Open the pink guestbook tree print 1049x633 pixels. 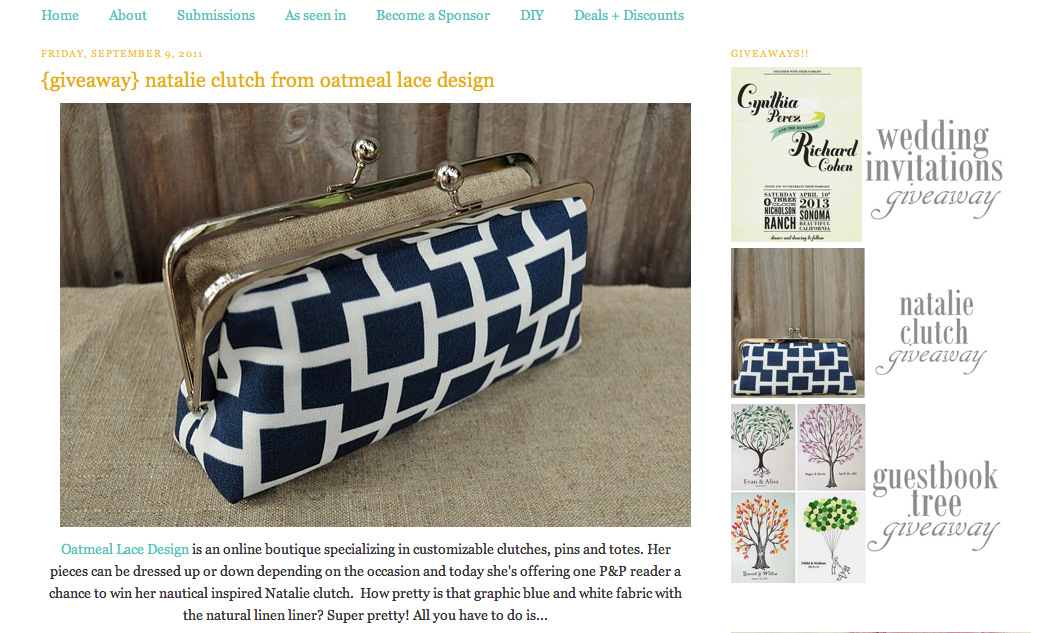831,447
